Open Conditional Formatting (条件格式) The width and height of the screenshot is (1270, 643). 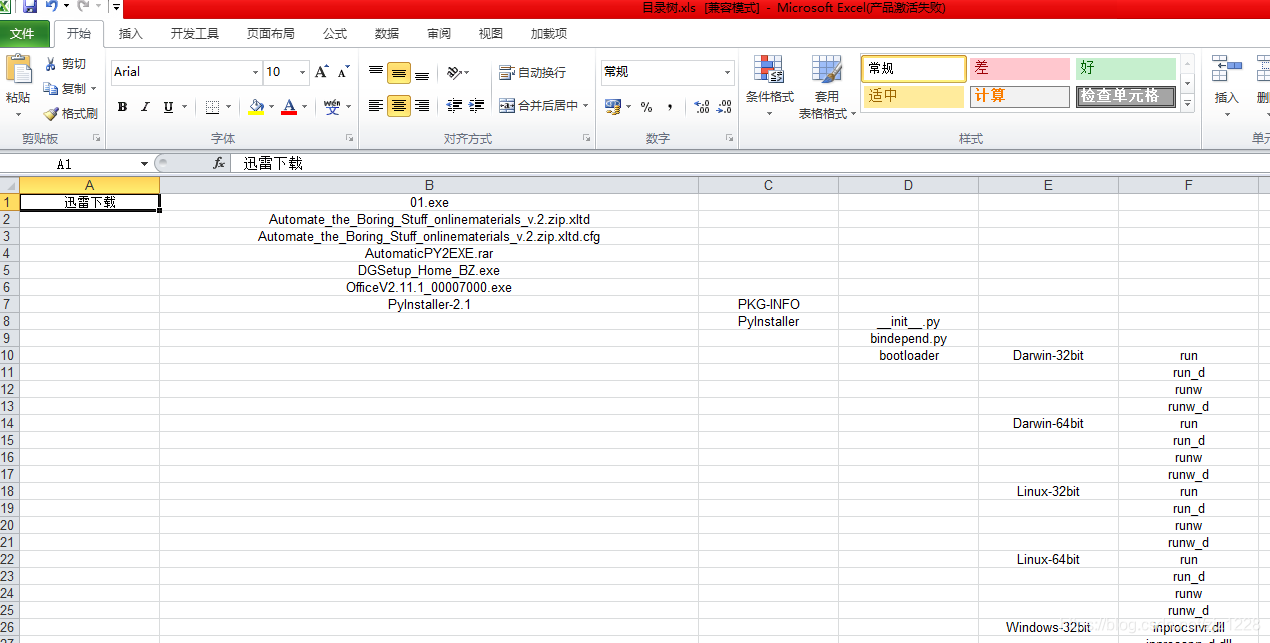pos(769,86)
